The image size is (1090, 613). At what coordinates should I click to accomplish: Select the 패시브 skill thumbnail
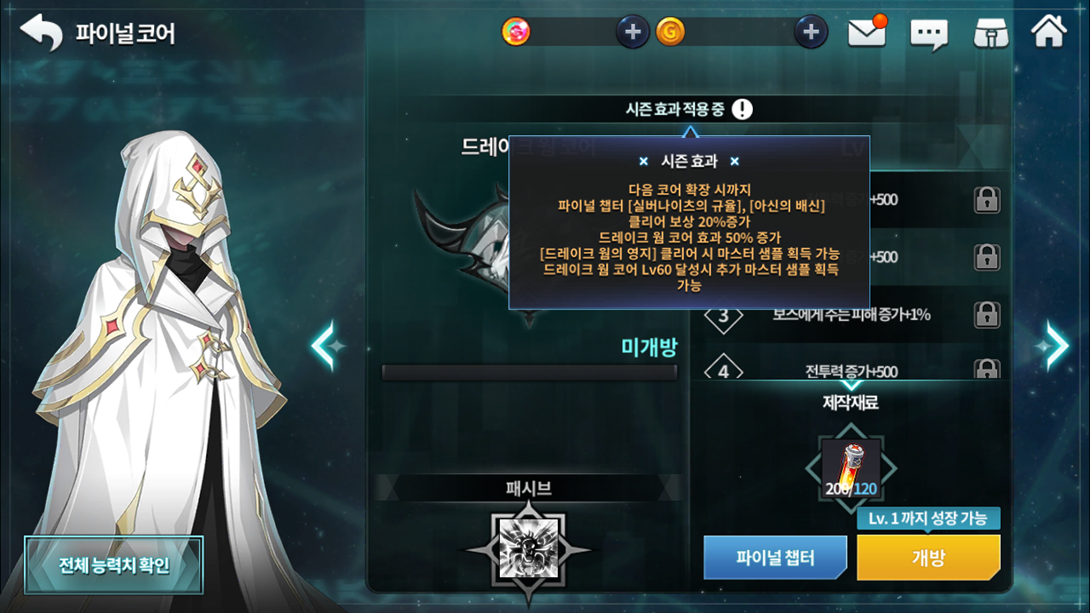[528, 549]
